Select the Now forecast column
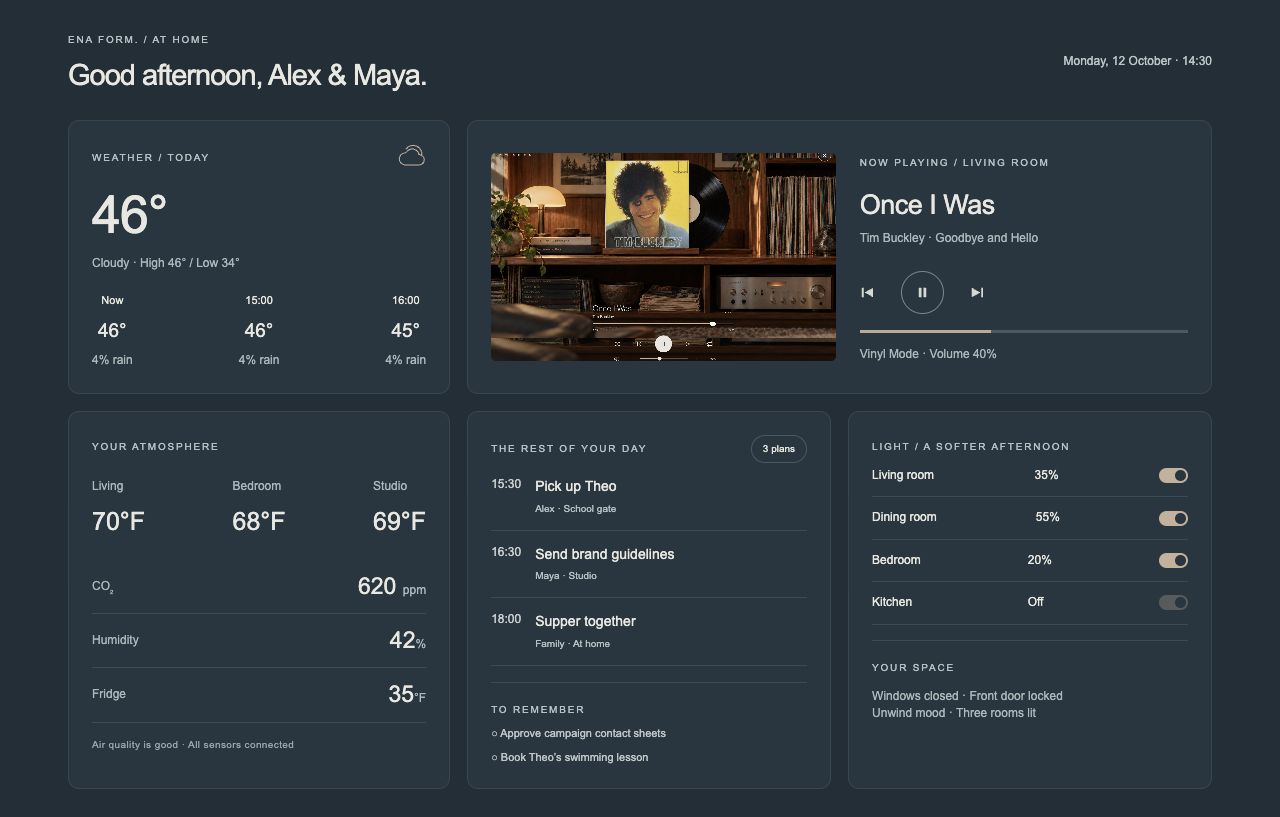1280x817 pixels. (x=112, y=330)
